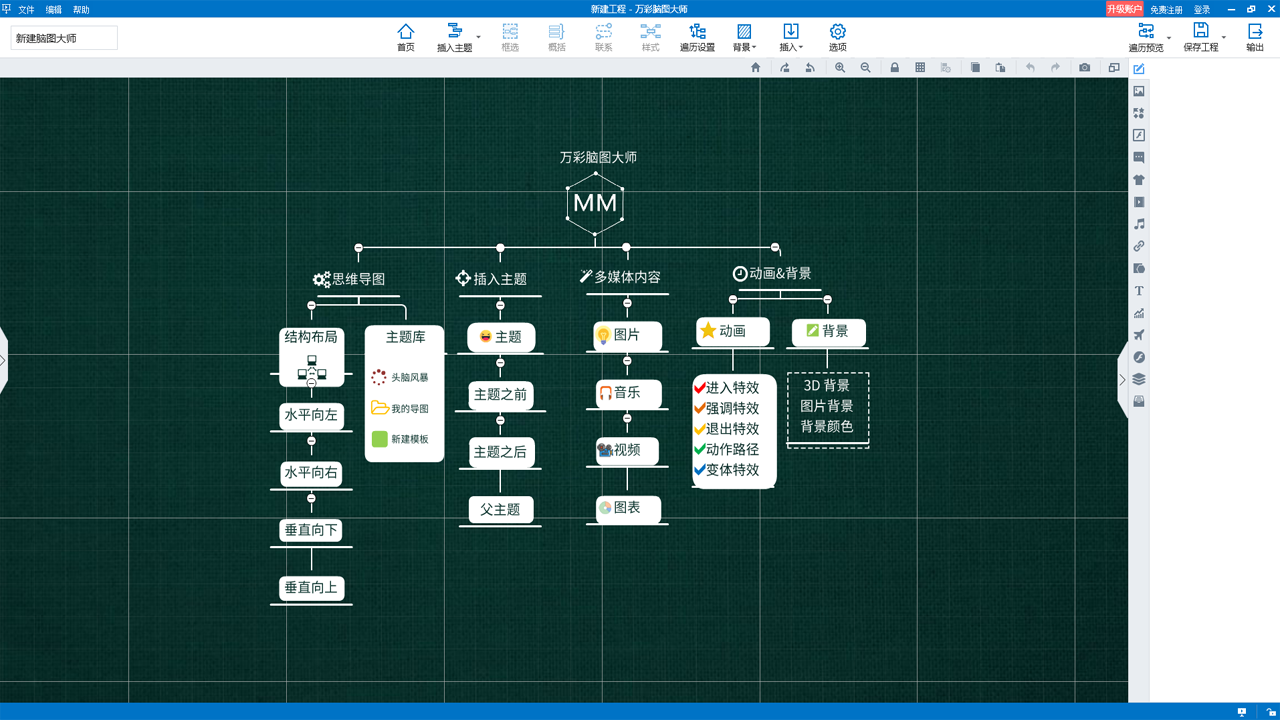The width and height of the screenshot is (1280, 720).
Task: Open the image panel icon in right sidebar
Action: (x=1139, y=91)
